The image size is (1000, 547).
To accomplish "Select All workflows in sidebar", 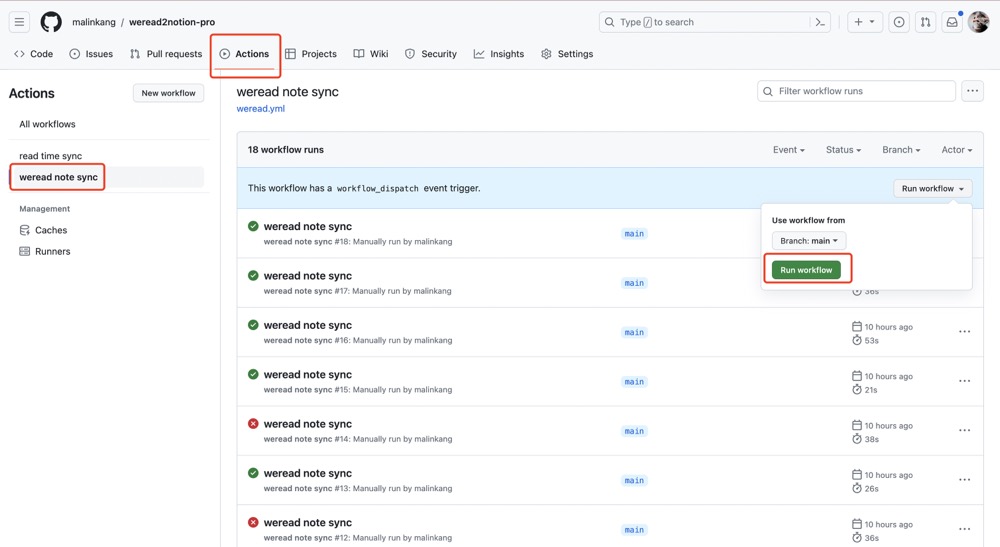I will pos(47,124).
